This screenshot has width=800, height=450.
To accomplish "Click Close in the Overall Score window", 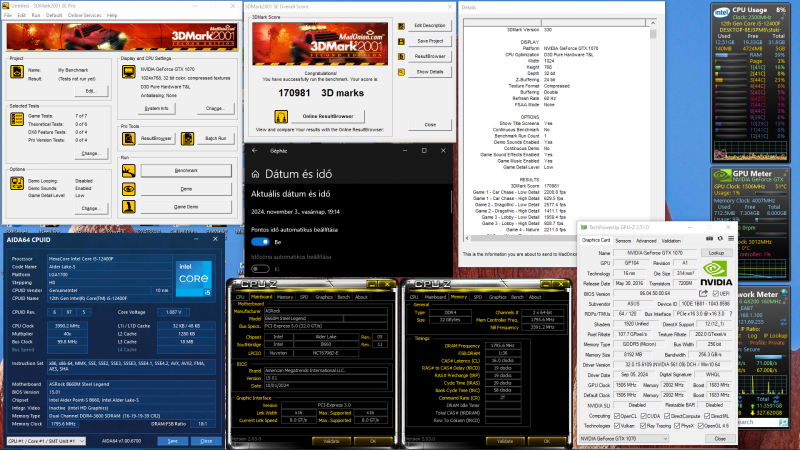I will click(x=430, y=124).
